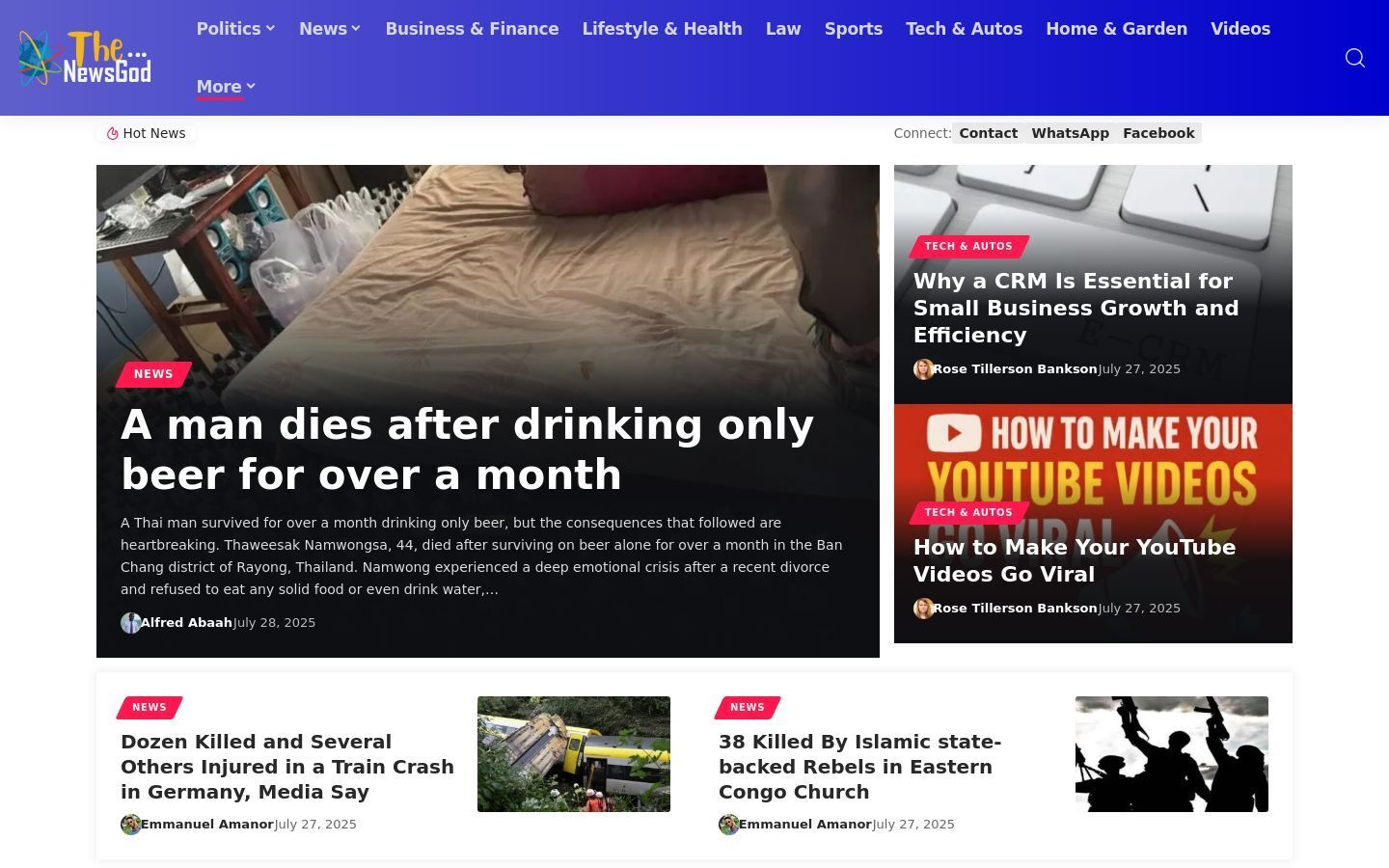Expand the News menu chevron
Viewport: 1389px width, 868px height.
tap(356, 29)
